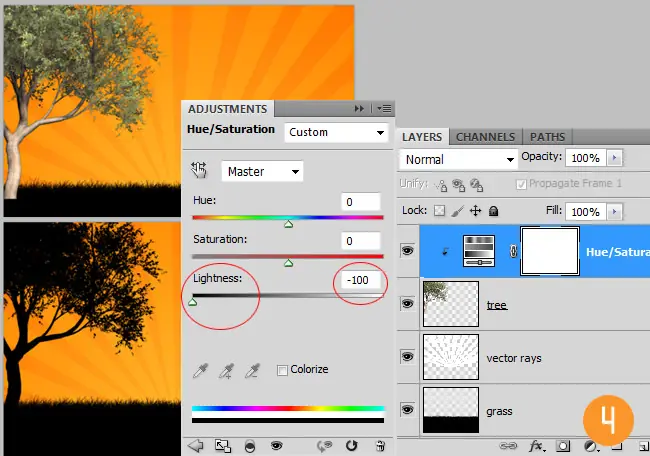Click the grass layer name
This screenshot has width=650, height=456.
(x=500, y=411)
